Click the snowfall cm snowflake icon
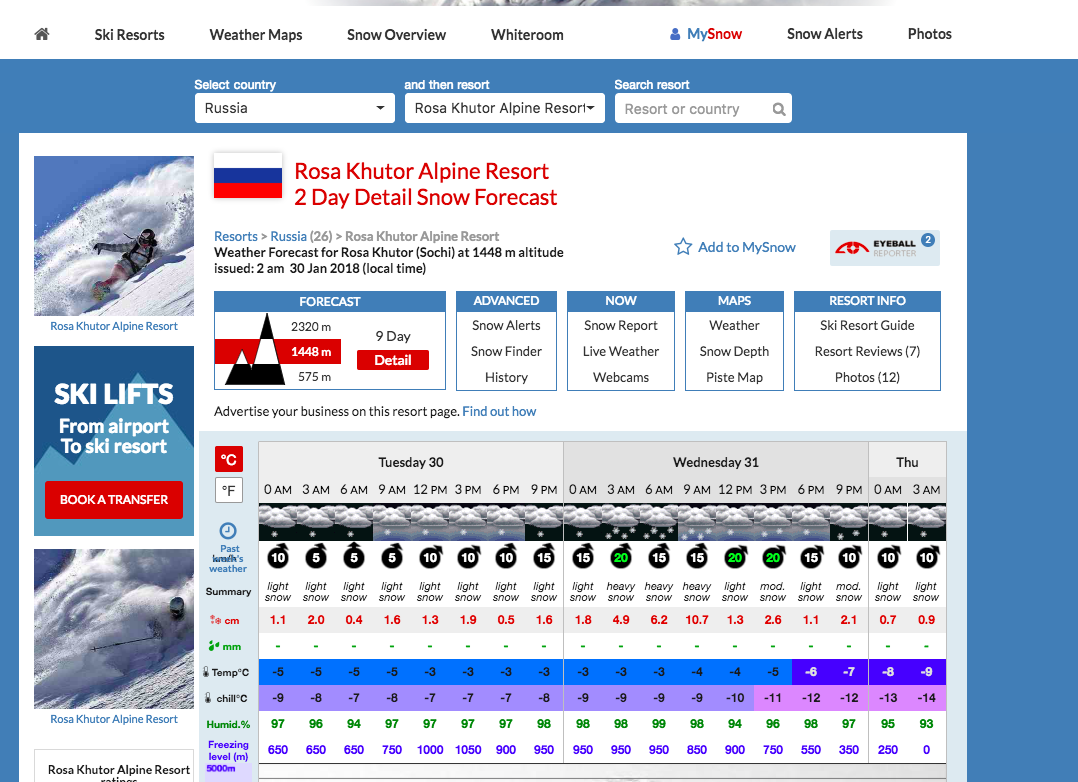 (216, 620)
